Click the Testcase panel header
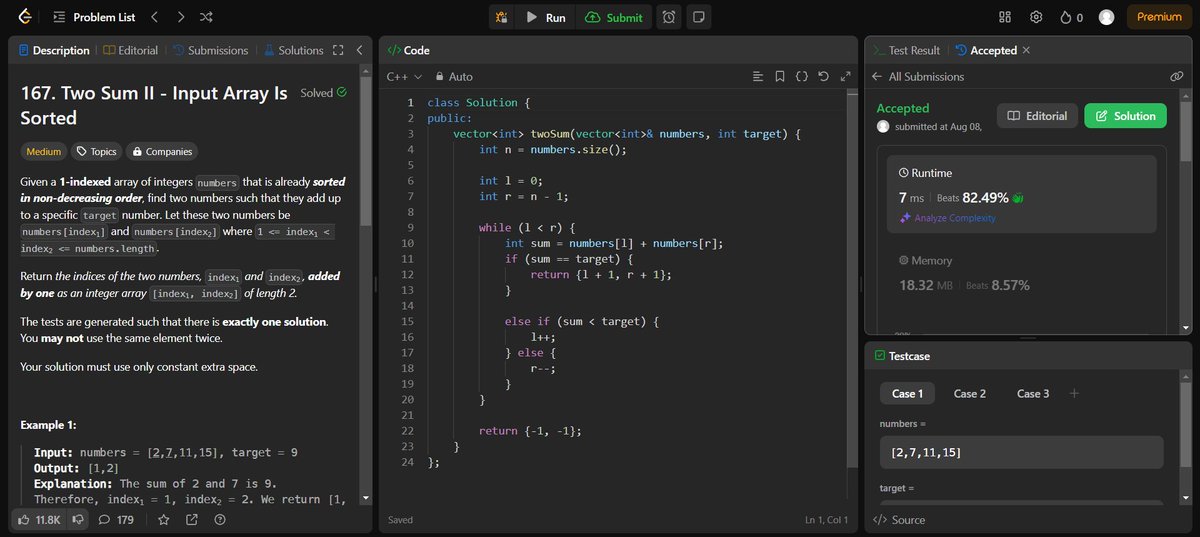 pos(903,355)
